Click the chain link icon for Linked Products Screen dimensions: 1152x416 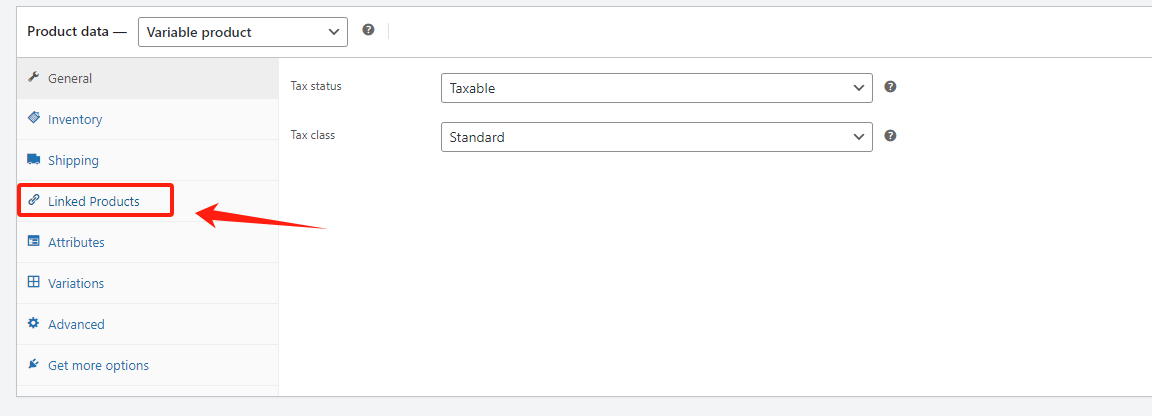click(34, 200)
